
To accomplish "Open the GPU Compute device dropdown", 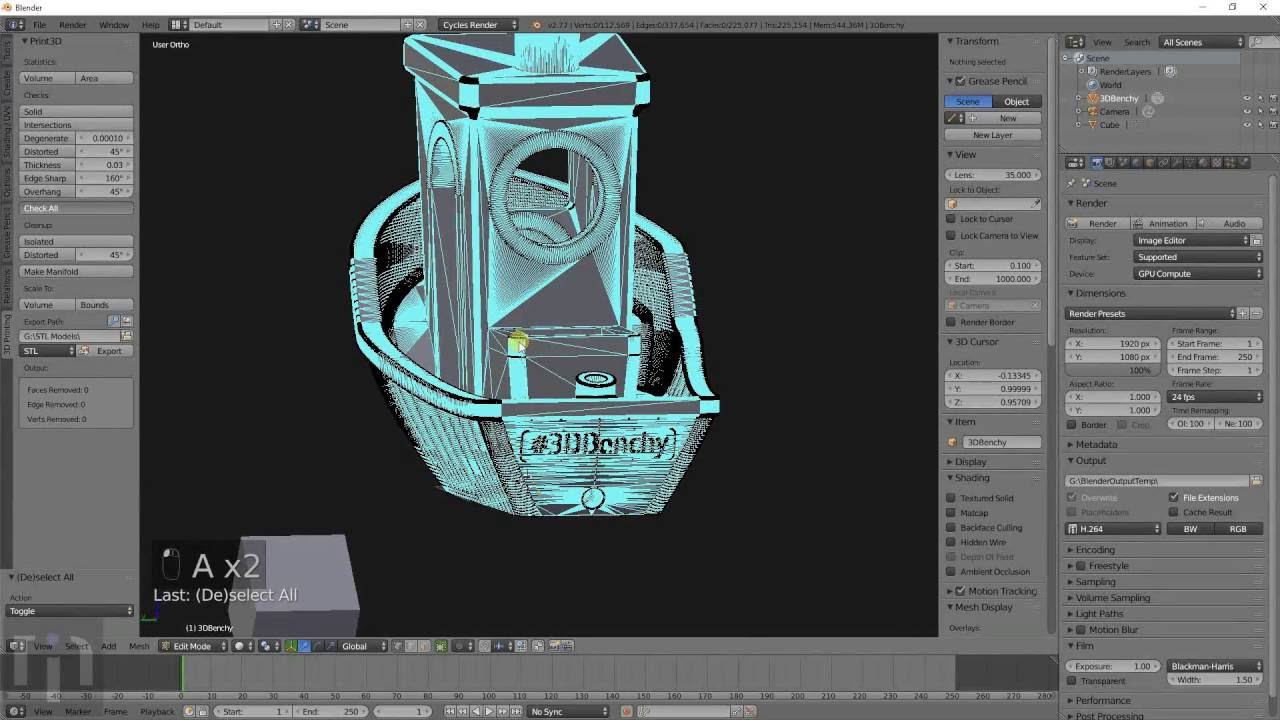I will 1199,273.
